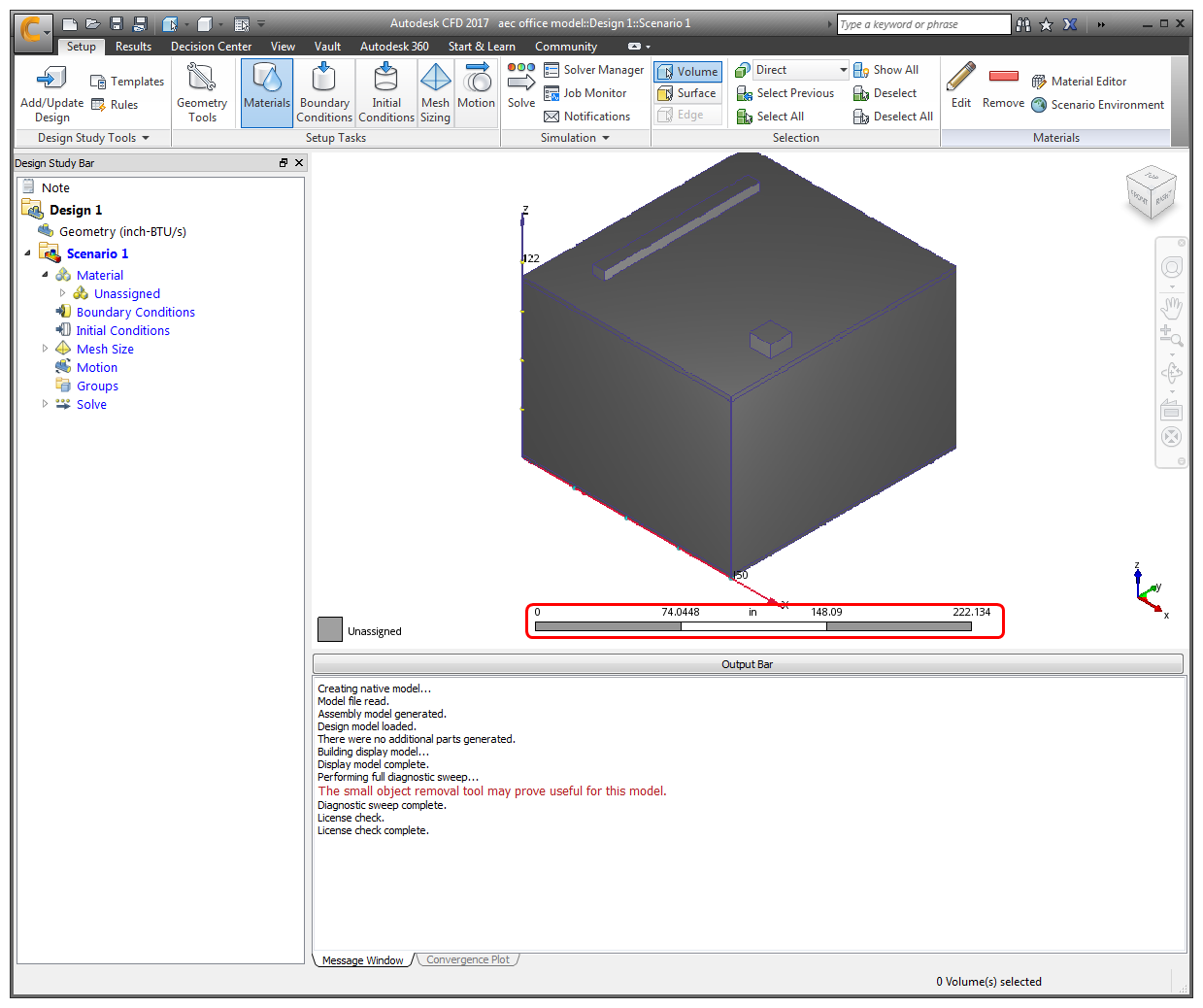Click Select Previous button
1203x1008 pixels.
(x=785, y=93)
